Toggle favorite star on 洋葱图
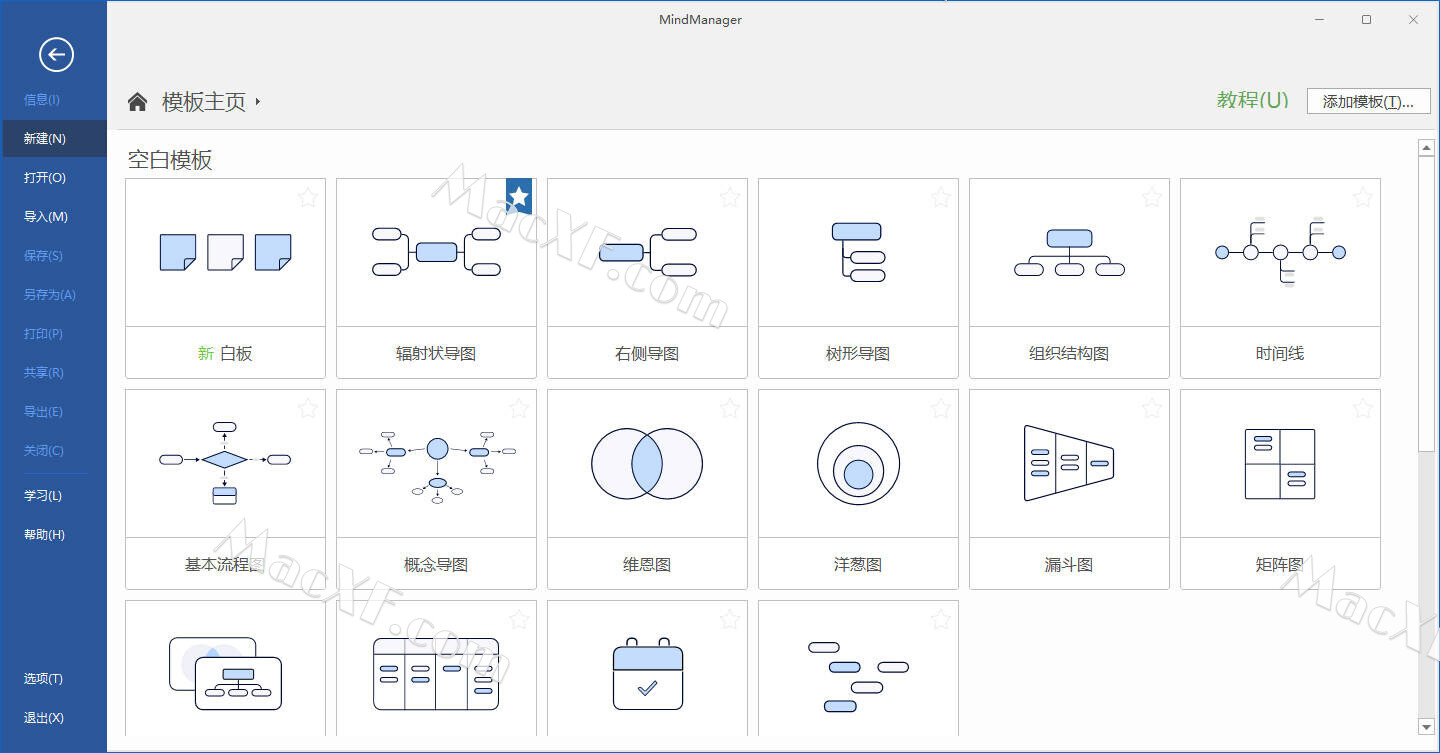1440x753 pixels. click(x=941, y=408)
